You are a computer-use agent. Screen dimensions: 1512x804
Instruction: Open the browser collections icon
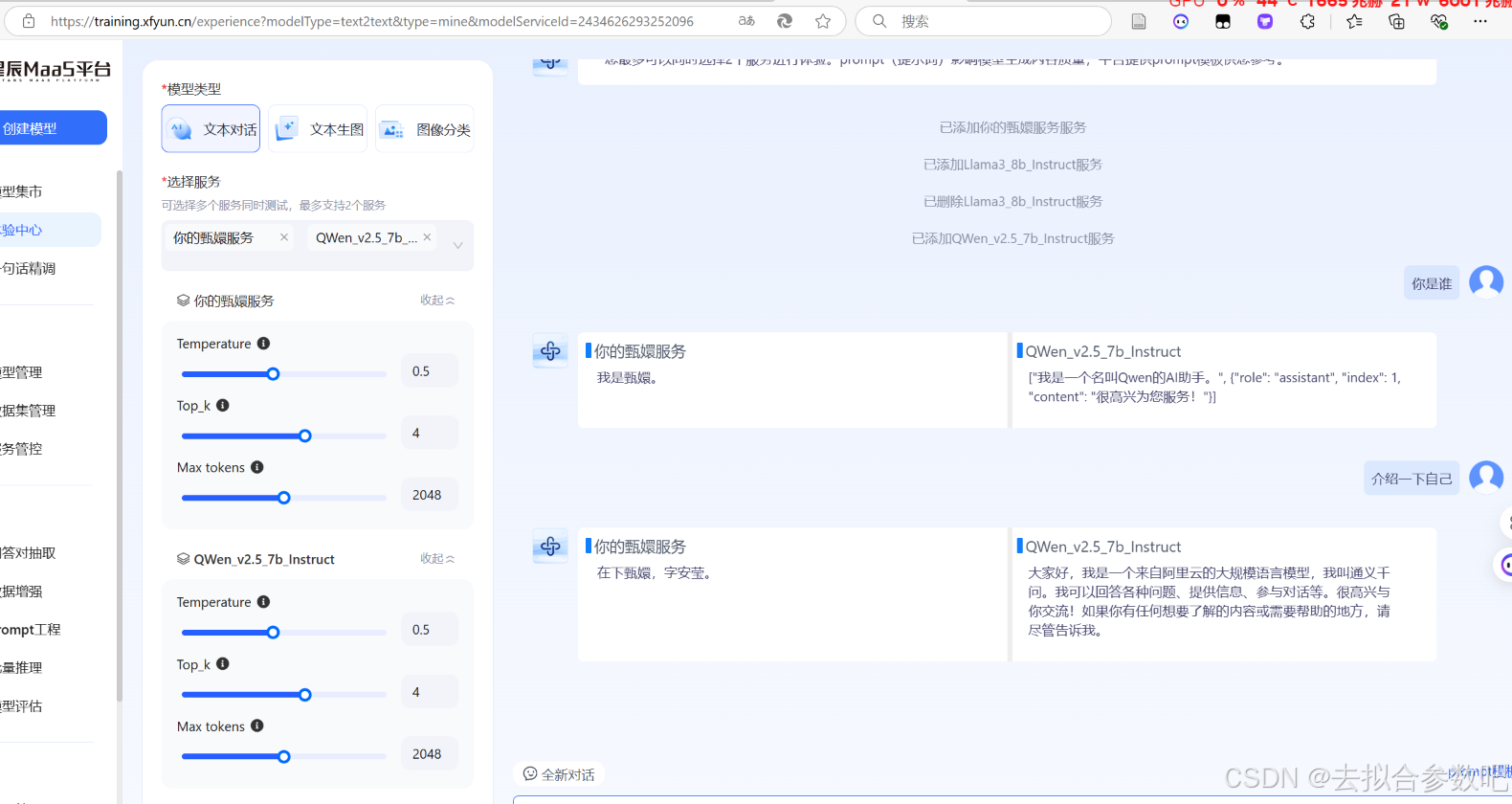click(x=1396, y=21)
